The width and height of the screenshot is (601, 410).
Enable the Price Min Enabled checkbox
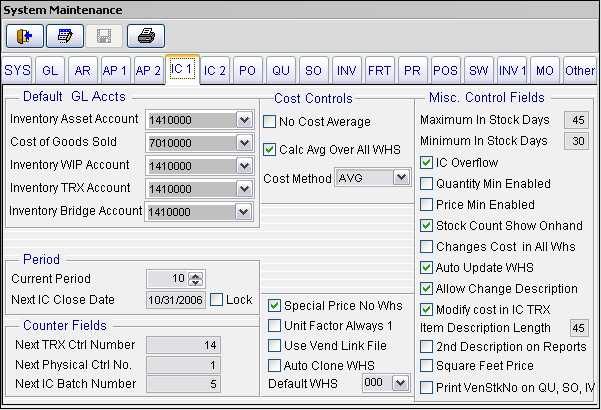(x=426, y=205)
